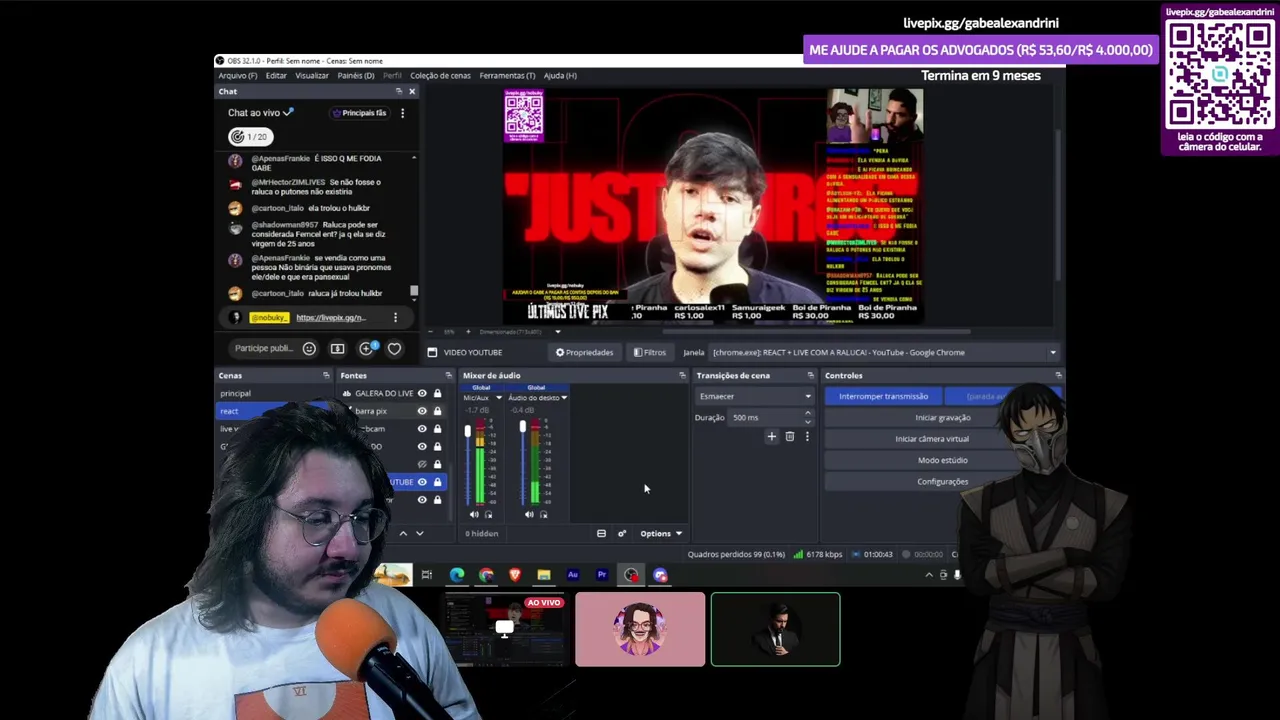
Task: Click the Duração 500 ms field
Action: [769, 417]
